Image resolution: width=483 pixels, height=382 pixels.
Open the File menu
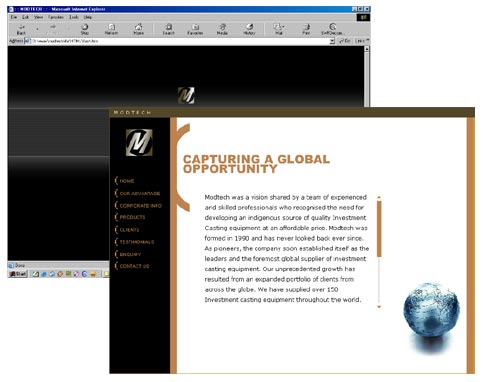14,17
